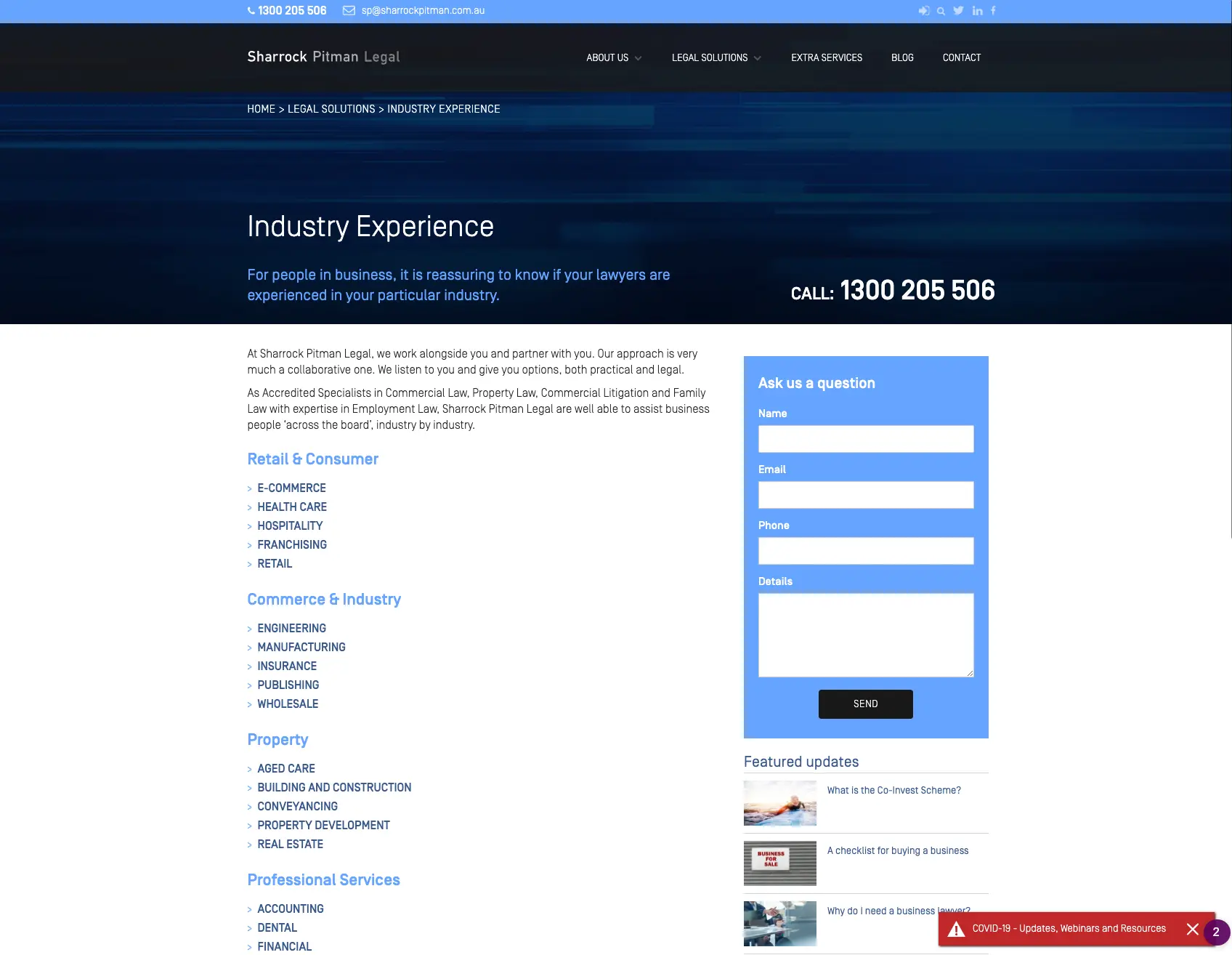Go to the Blog page
This screenshot has width=1232, height=955.
[x=902, y=58]
